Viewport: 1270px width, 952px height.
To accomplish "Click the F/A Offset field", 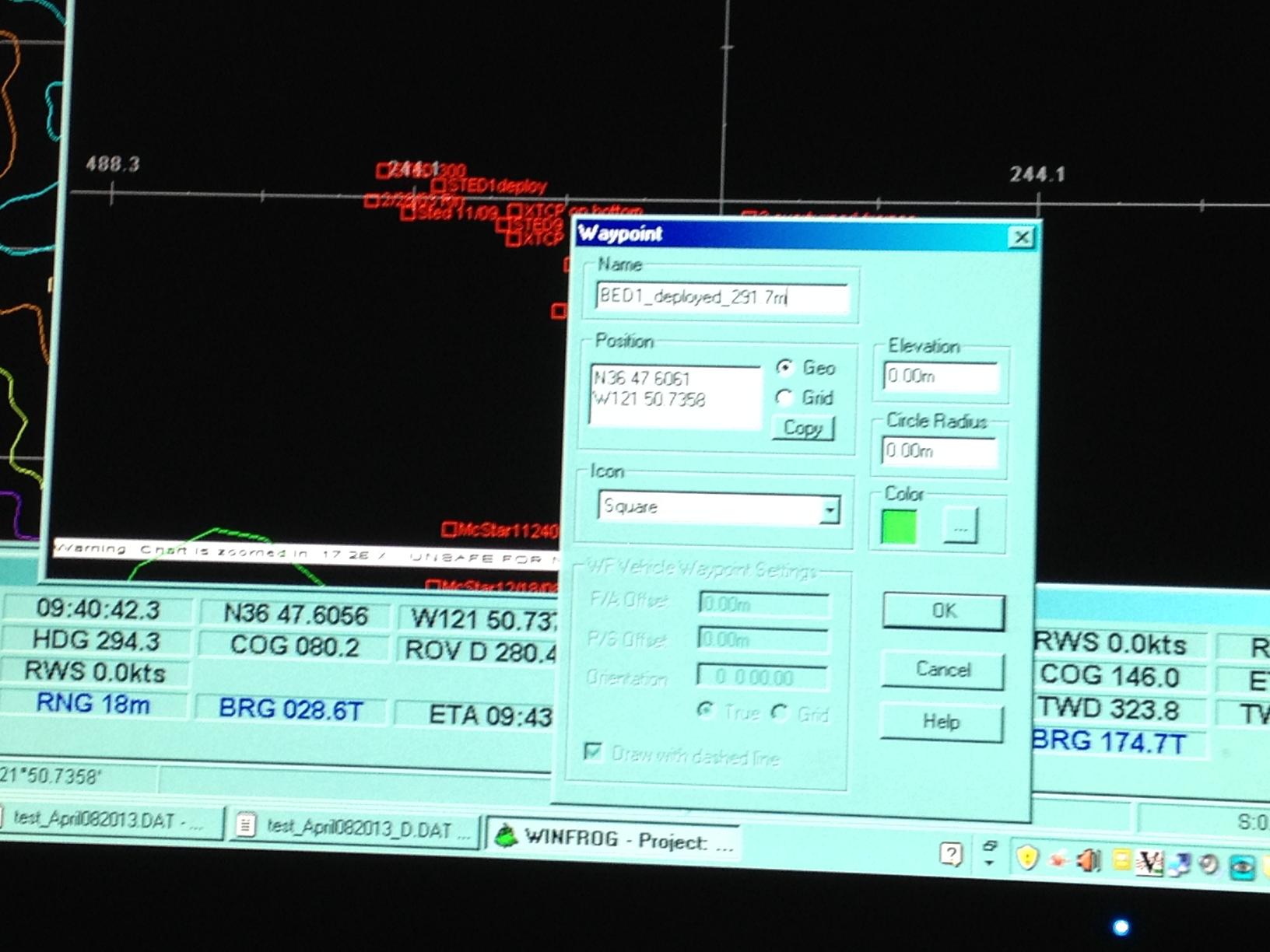I will [763, 604].
